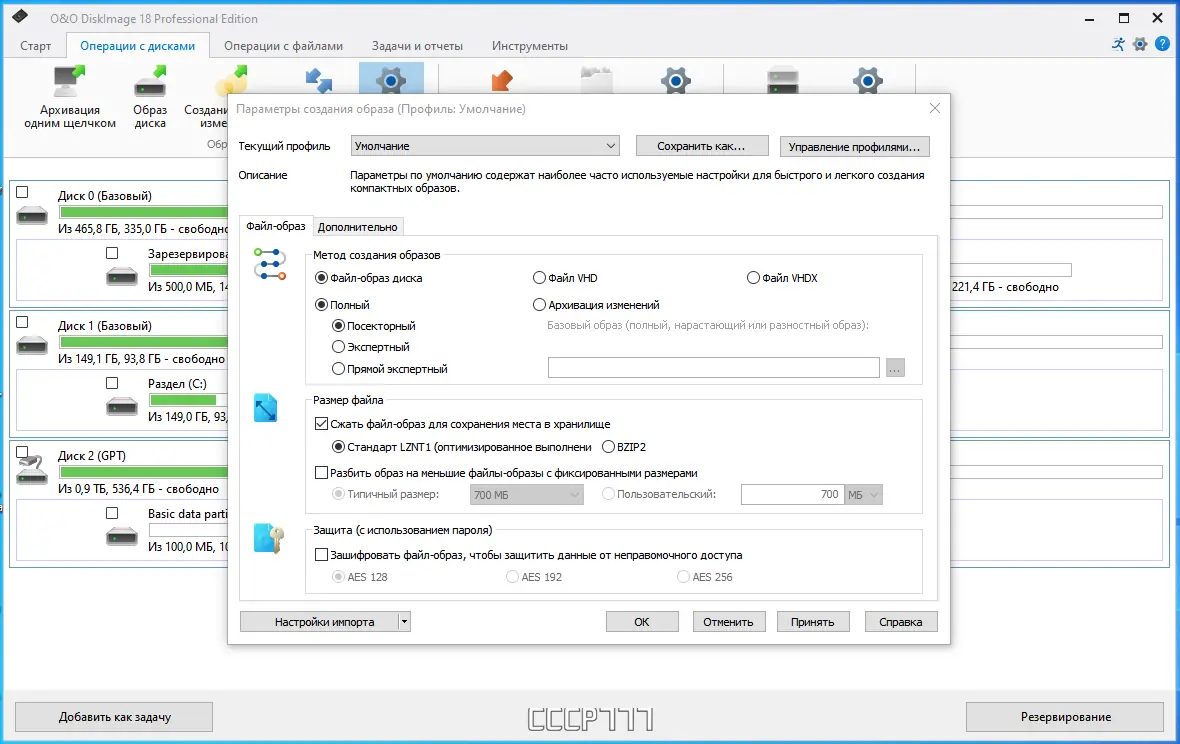Expand the arrow beside 'Настройки импорта'
This screenshot has width=1180, height=744.
pos(404,622)
